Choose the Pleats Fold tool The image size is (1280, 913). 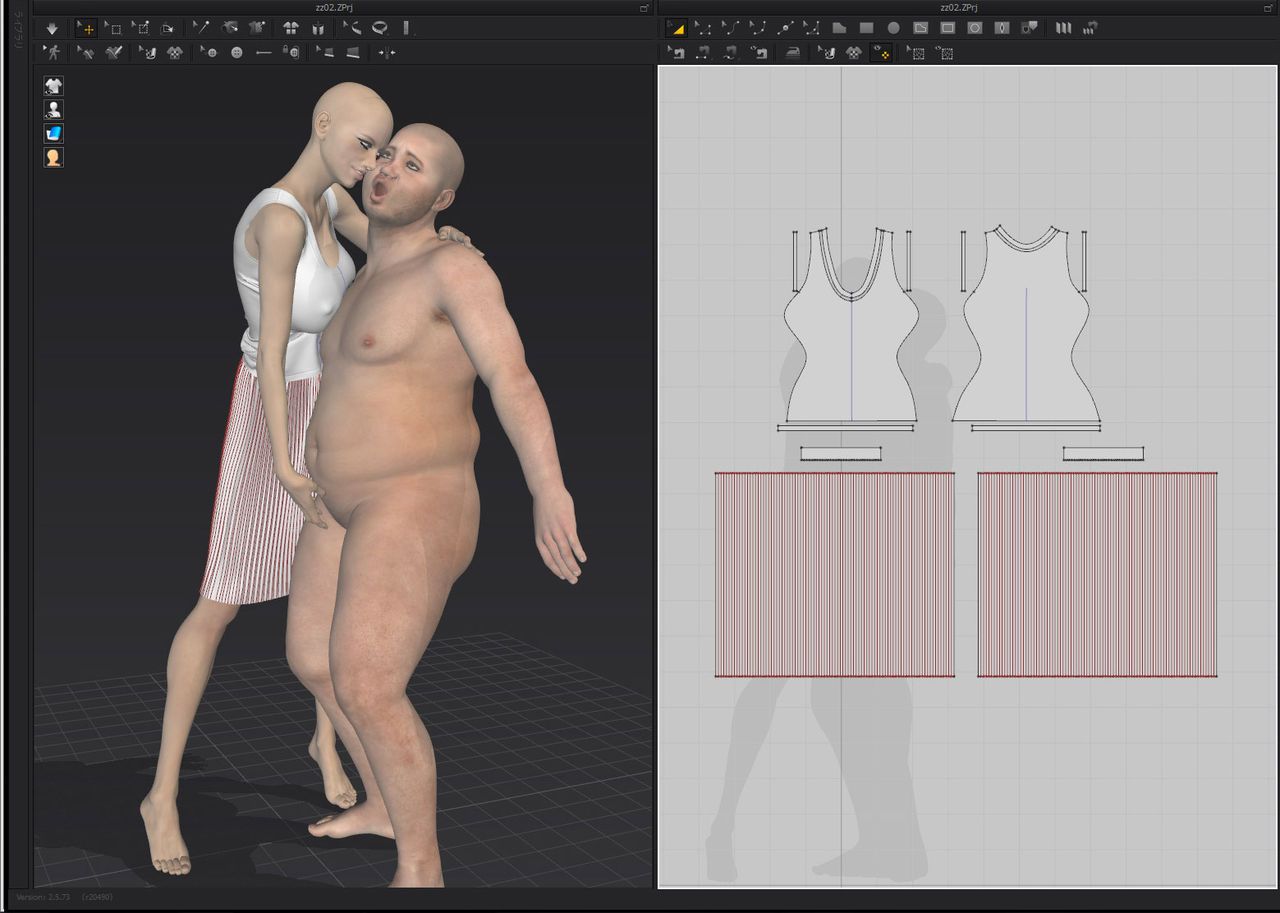click(x=1063, y=28)
